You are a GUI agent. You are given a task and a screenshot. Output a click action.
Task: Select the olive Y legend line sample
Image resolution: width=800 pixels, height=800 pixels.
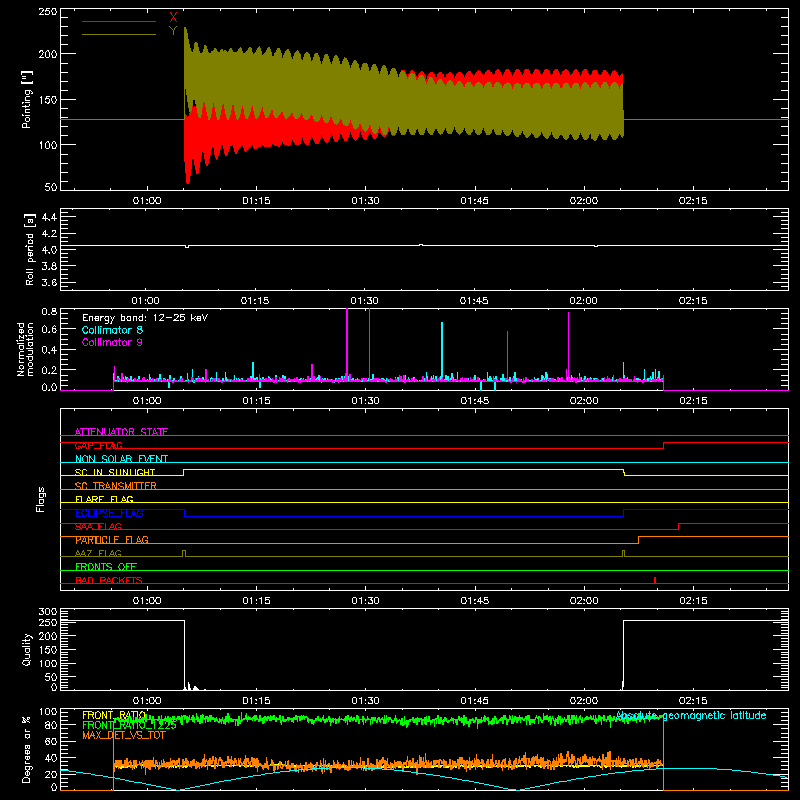119,34
